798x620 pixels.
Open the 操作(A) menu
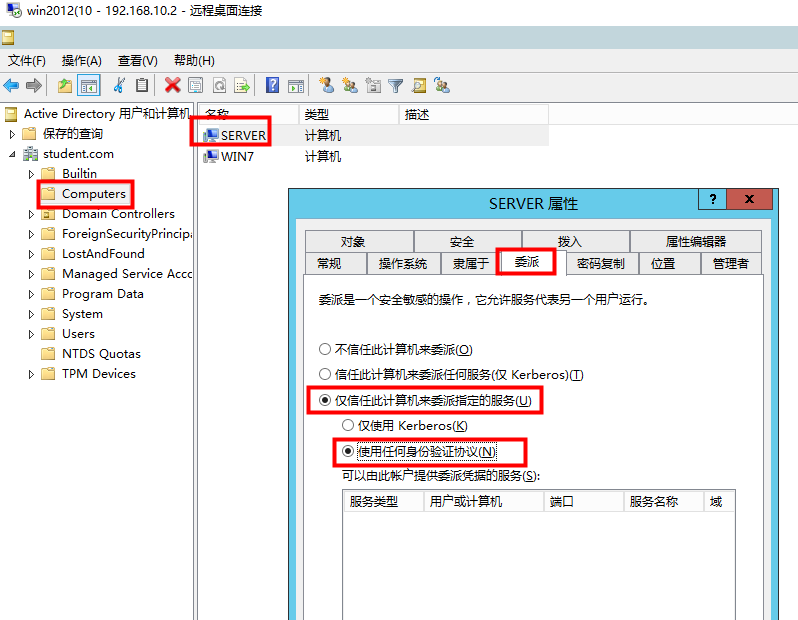(81, 61)
